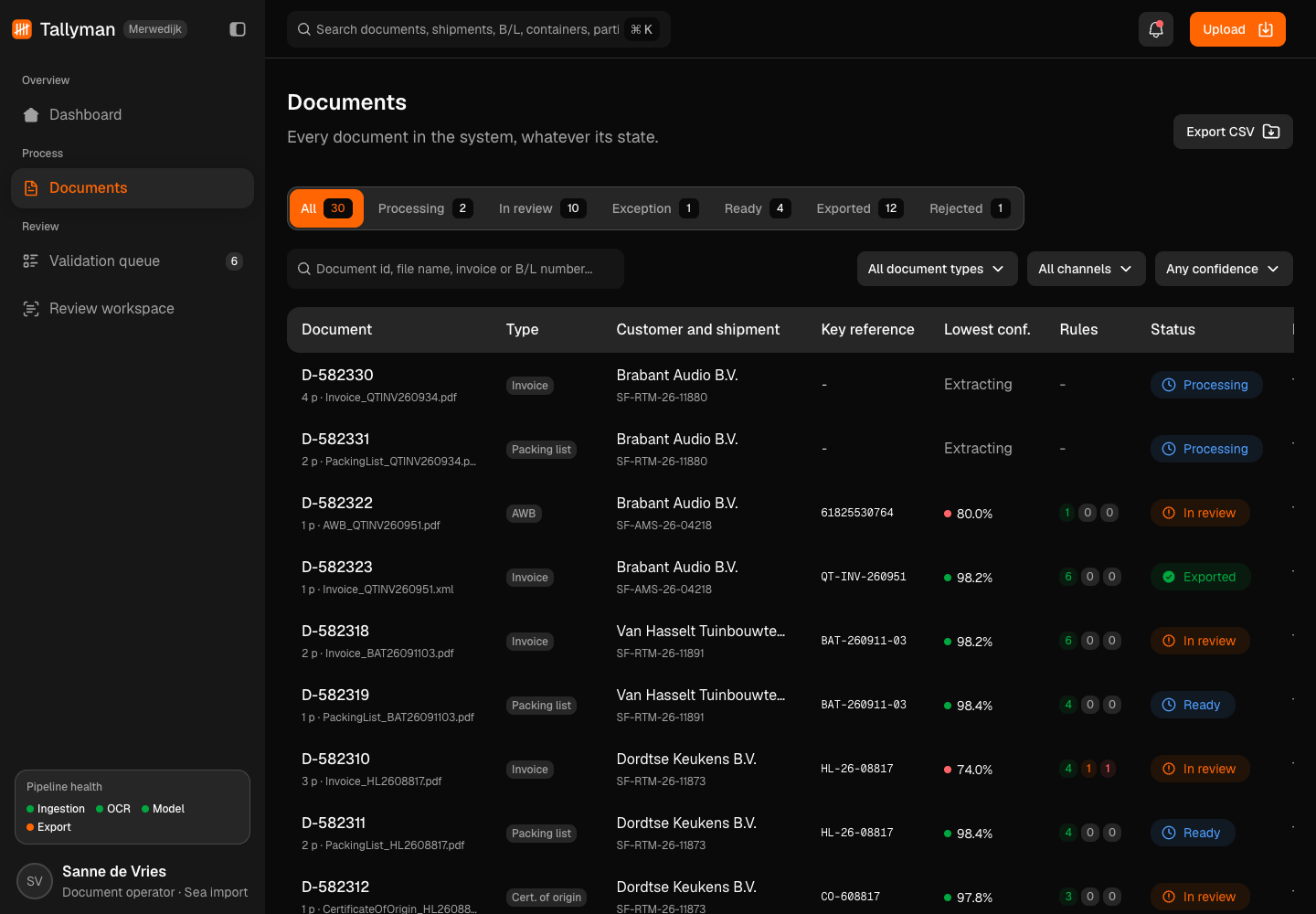
Task: Open Documents in the sidebar
Action: click(x=133, y=188)
